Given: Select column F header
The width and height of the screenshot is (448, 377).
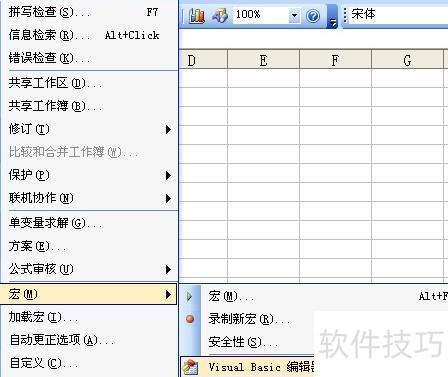Looking at the screenshot, I should coord(335,60).
